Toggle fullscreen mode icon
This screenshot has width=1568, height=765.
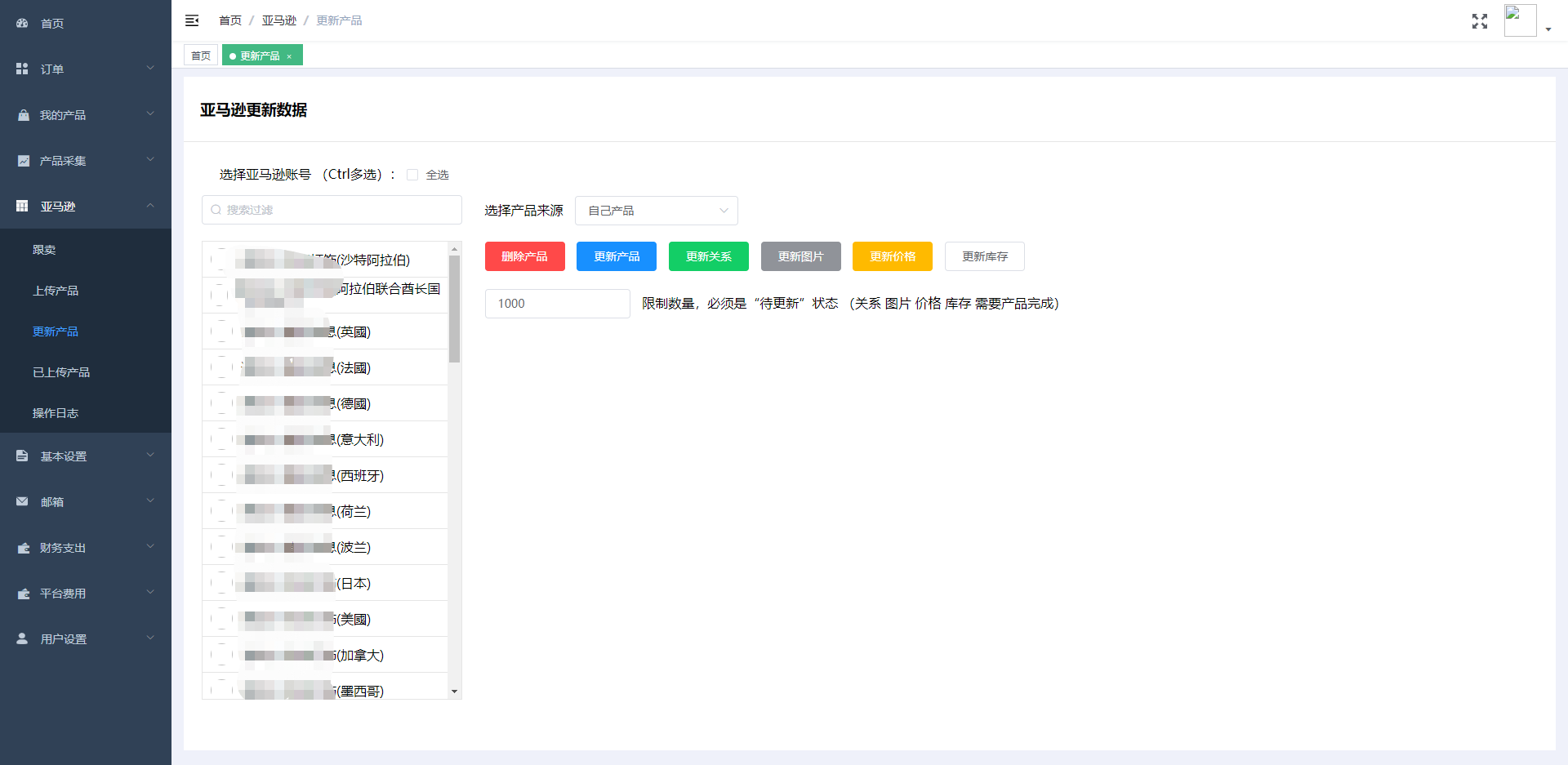pos(1479,21)
